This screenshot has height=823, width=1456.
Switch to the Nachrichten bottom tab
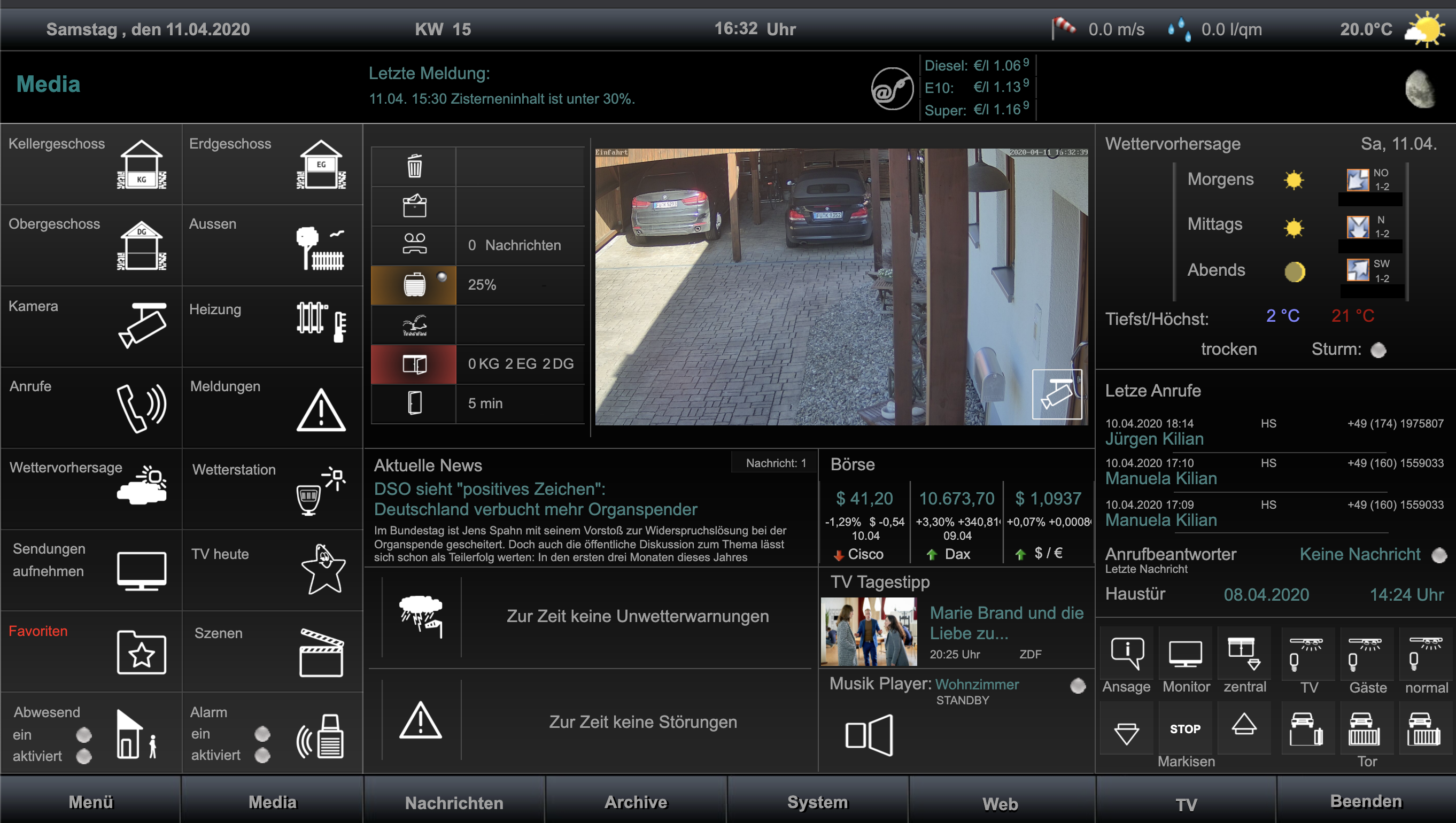(454, 802)
